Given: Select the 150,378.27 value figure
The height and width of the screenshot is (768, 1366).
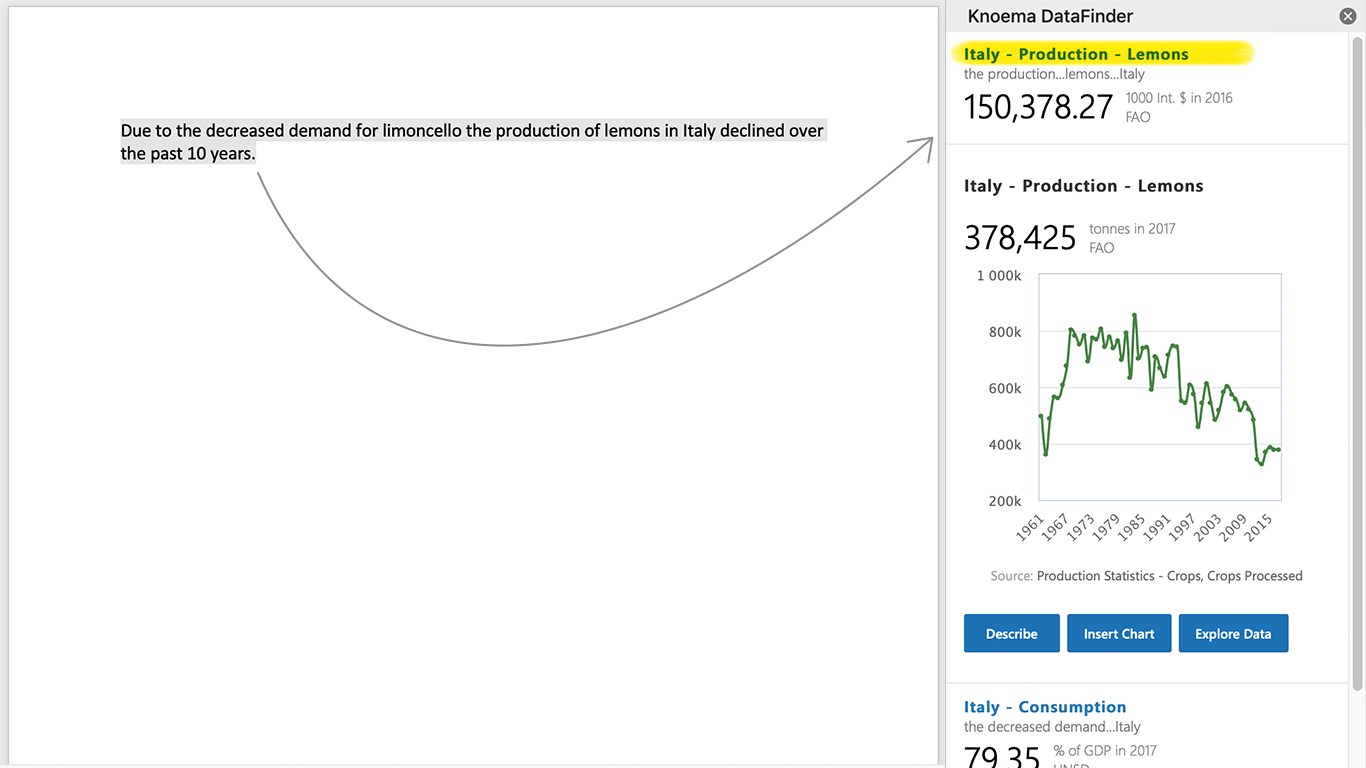Looking at the screenshot, I should 1038,107.
